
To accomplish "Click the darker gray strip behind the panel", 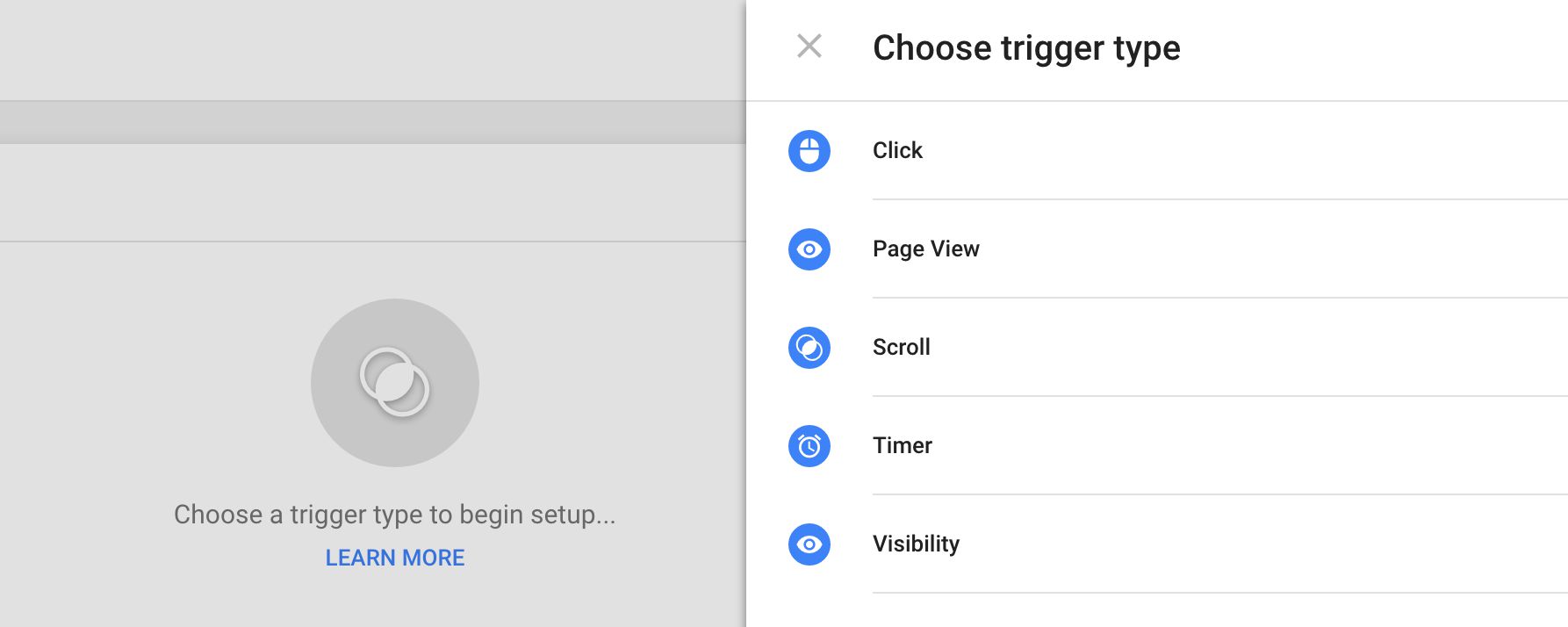I will tap(373, 122).
